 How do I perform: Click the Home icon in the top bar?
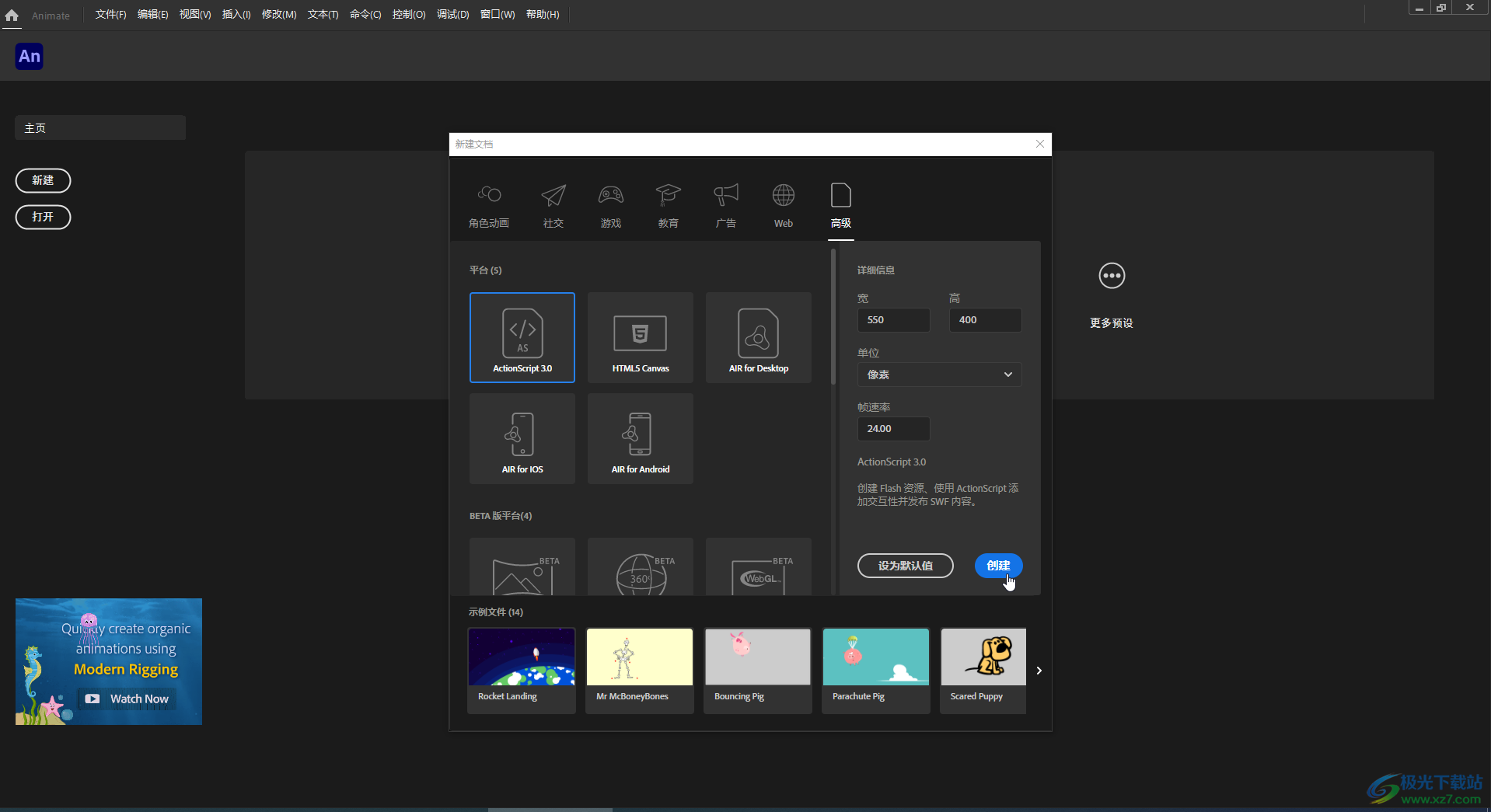click(12, 15)
